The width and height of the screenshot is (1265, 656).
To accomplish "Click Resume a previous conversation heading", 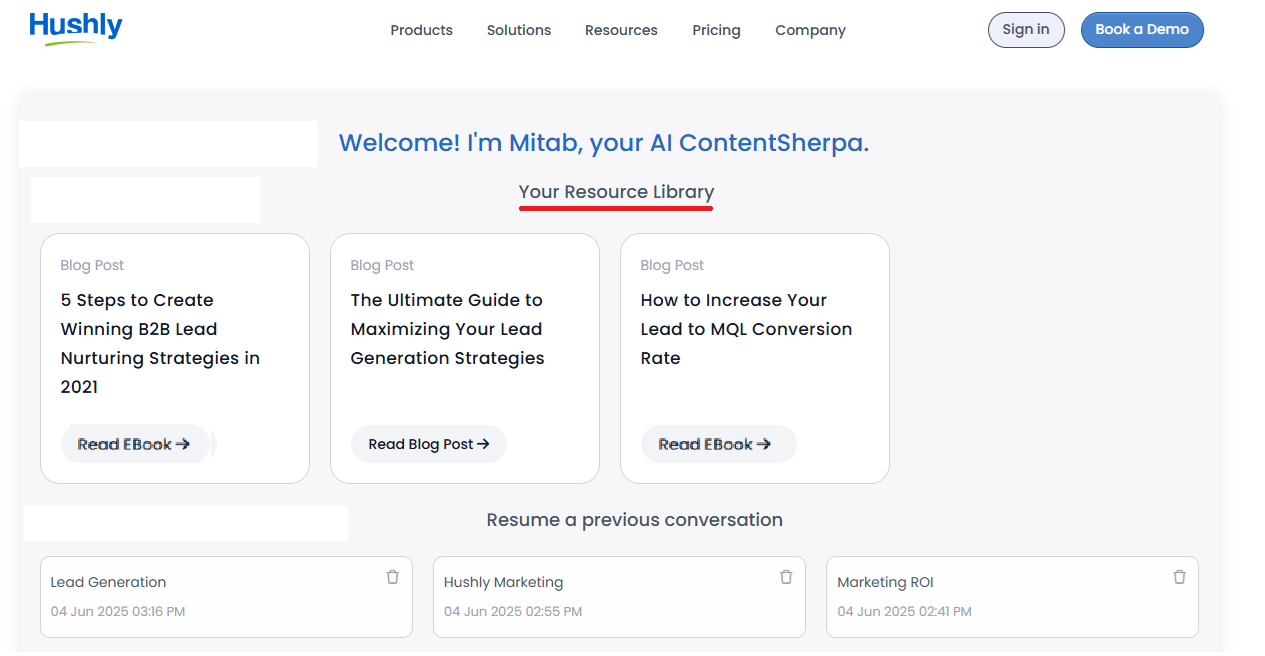I will pos(634,520).
